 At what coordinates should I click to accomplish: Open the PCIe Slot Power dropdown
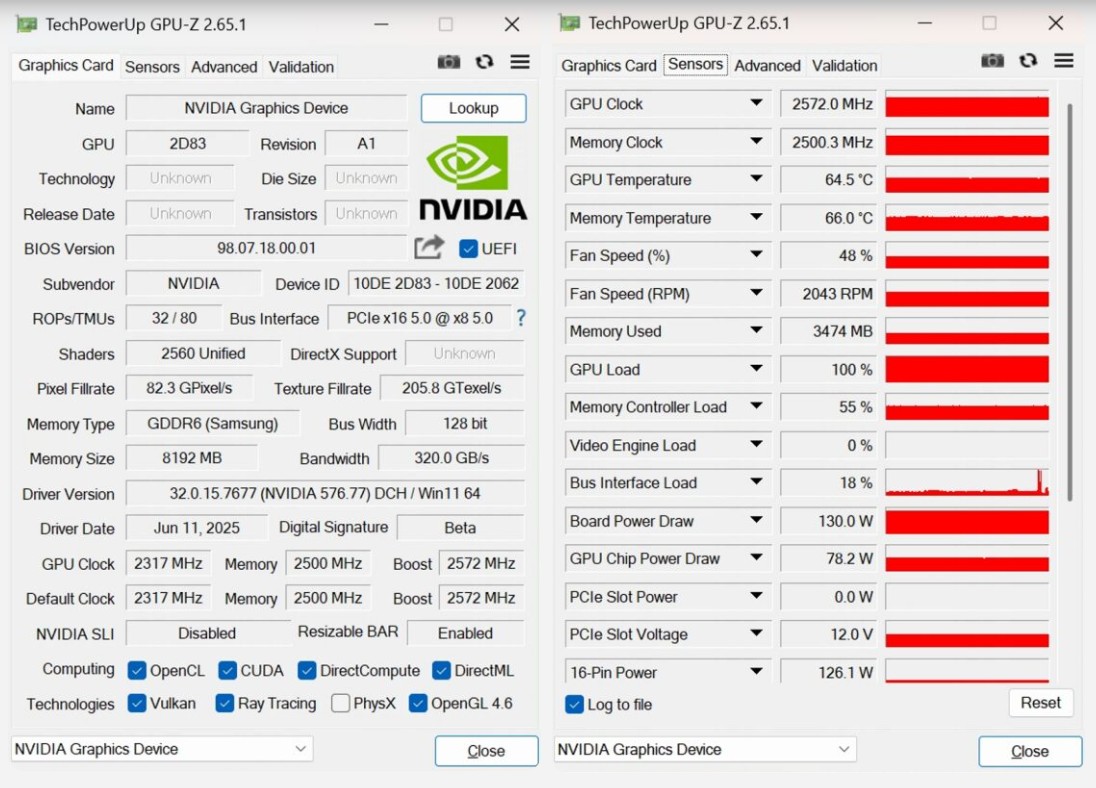(x=756, y=596)
